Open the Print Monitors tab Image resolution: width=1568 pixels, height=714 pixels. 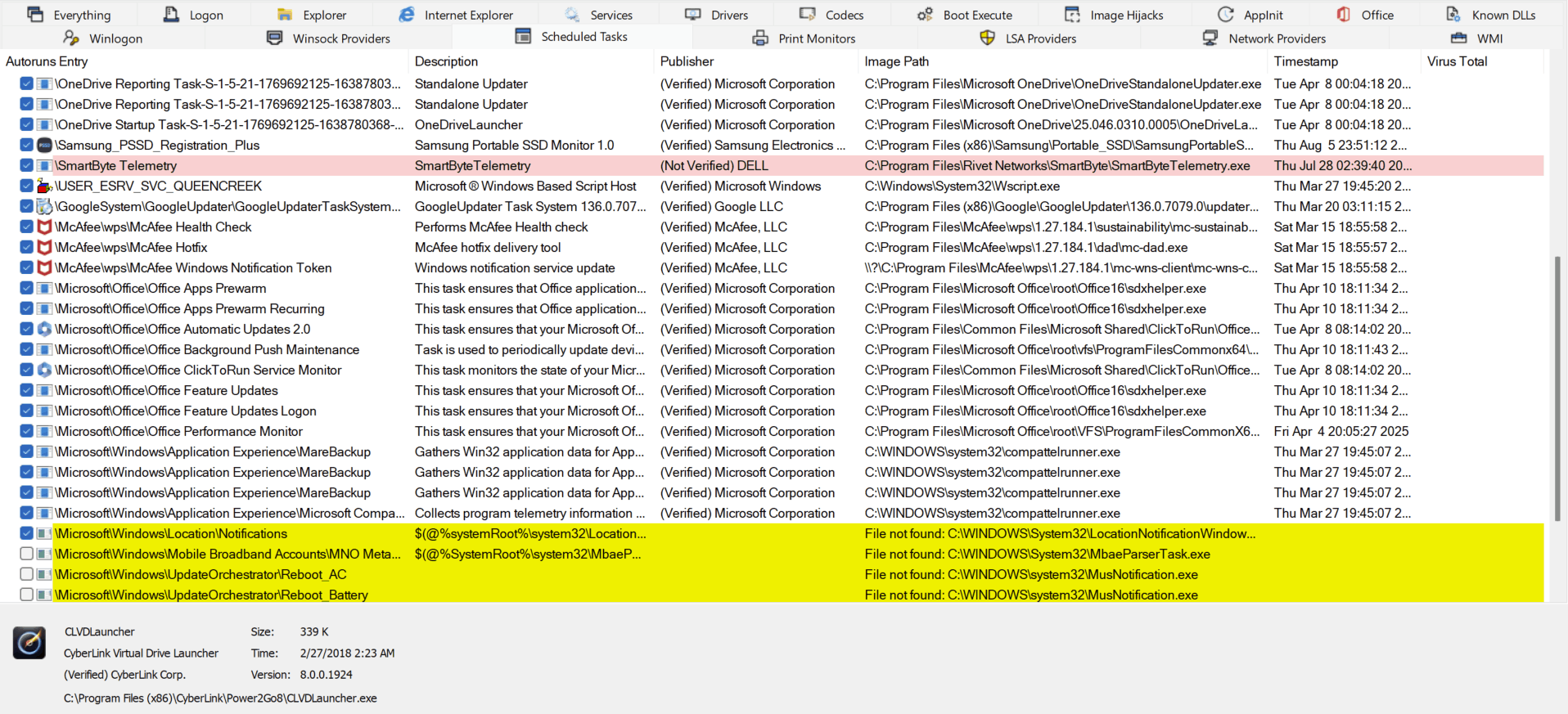(804, 38)
